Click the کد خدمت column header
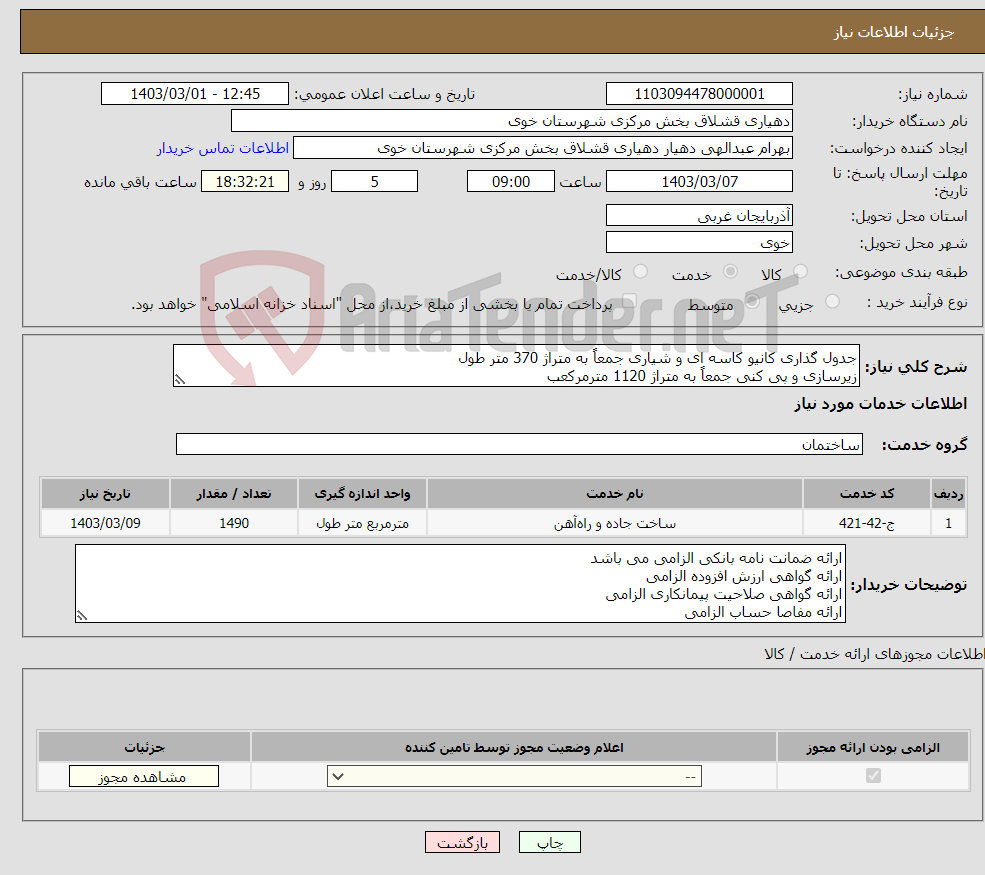This screenshot has height=875, width=985. click(867, 494)
